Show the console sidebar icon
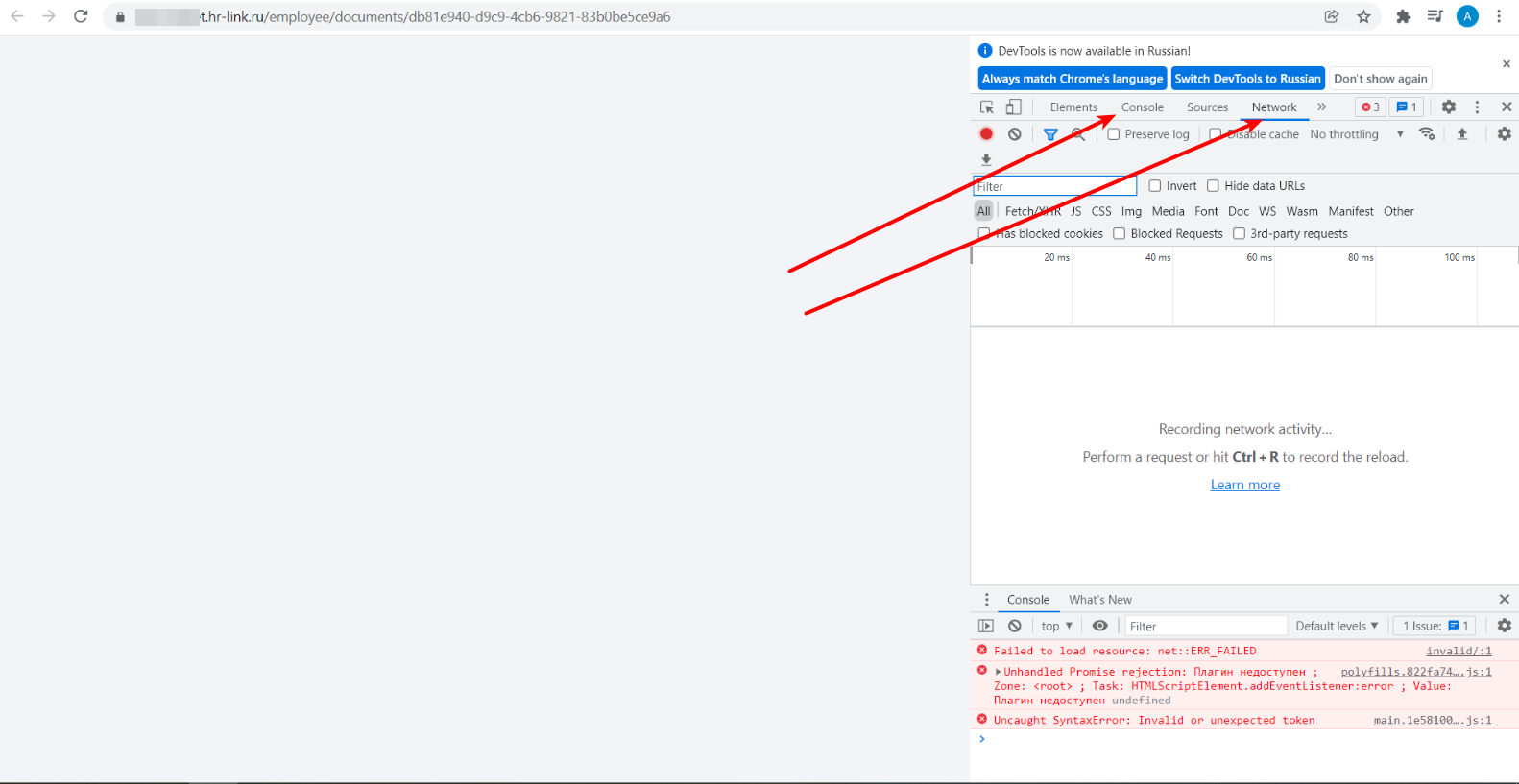1519x784 pixels. pyautogui.click(x=986, y=626)
